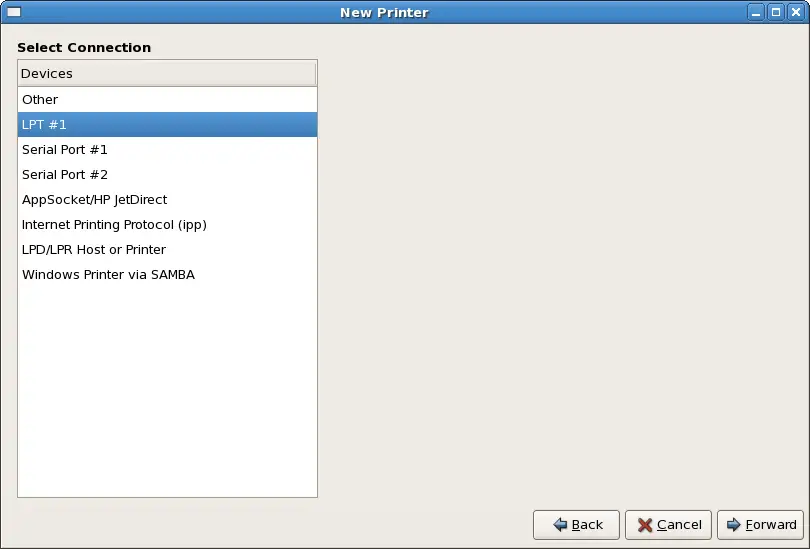The width and height of the screenshot is (810, 549).
Task: Select the LPT #1 connection
Action: (44, 125)
